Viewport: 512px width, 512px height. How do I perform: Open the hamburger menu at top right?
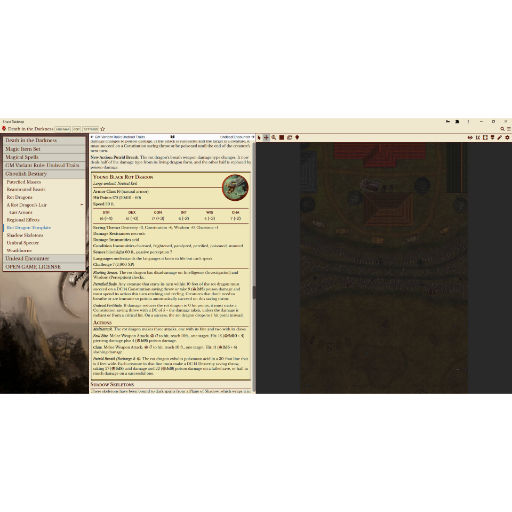[x=509, y=129]
